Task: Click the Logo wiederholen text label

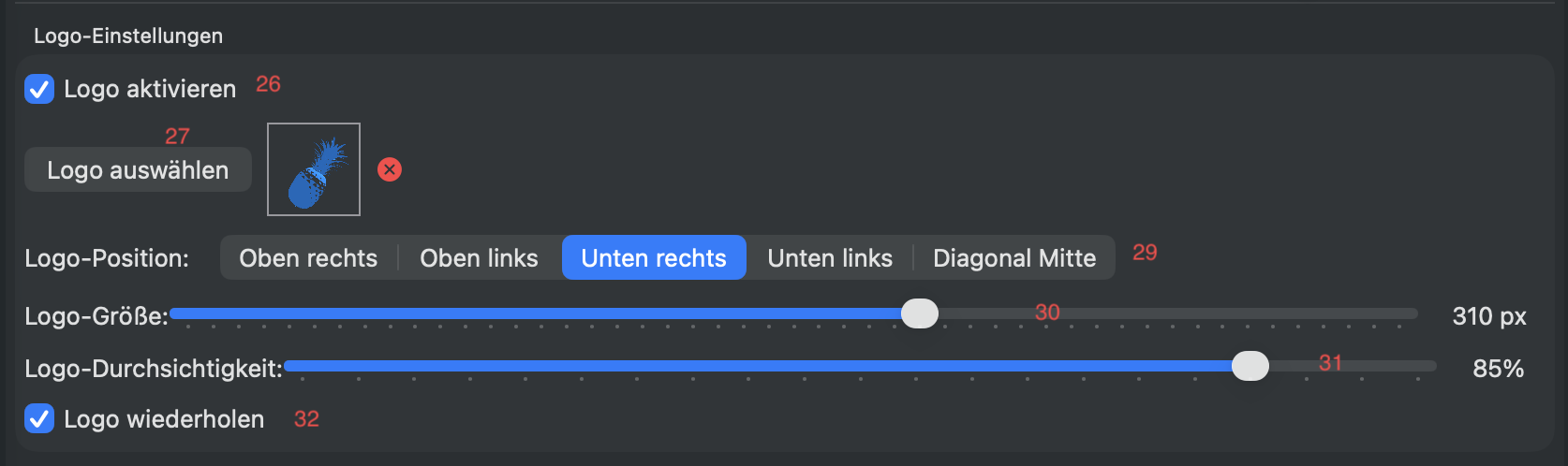Action: click(164, 419)
